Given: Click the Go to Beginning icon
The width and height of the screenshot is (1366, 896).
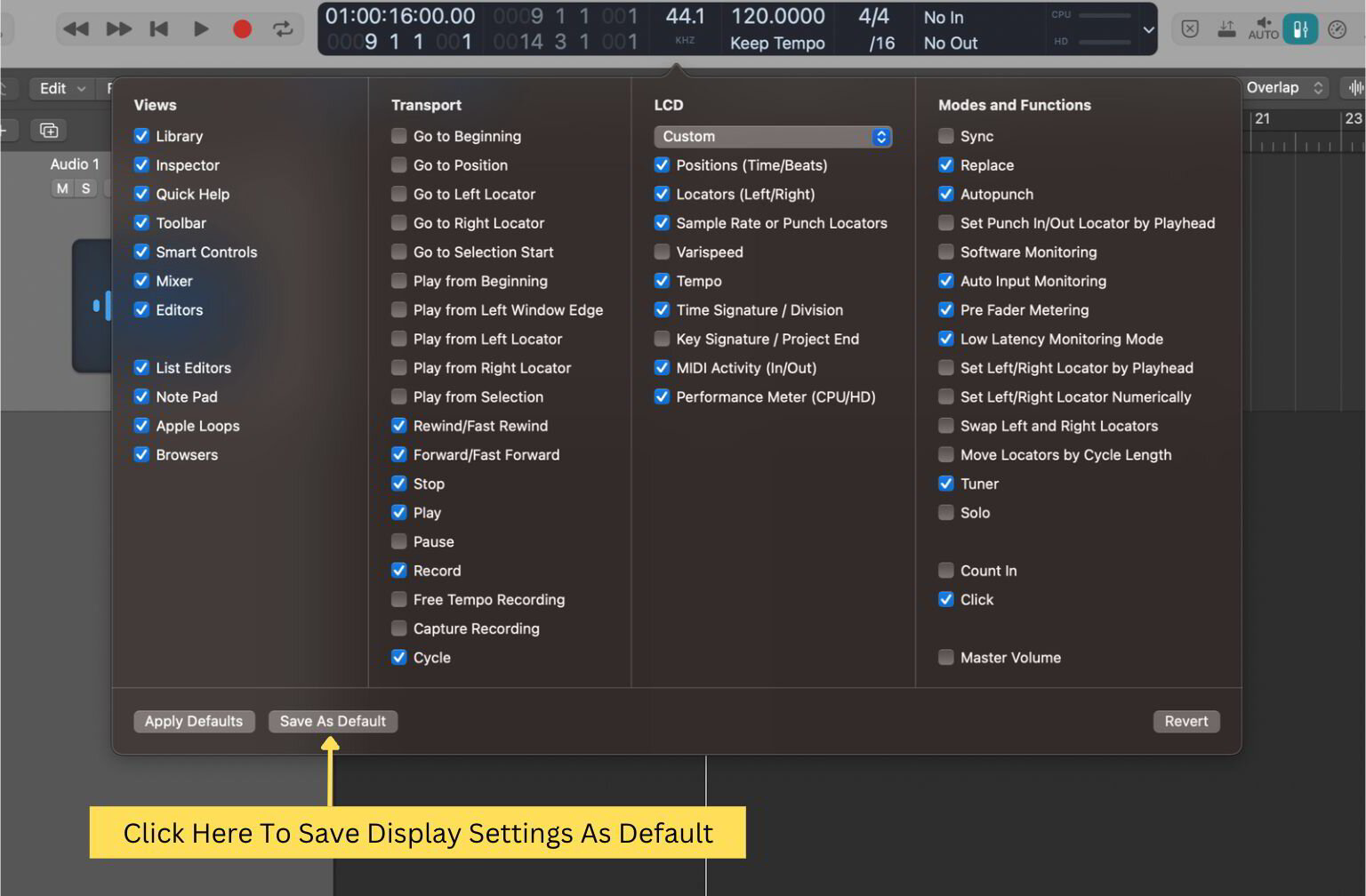Looking at the screenshot, I should [x=159, y=28].
